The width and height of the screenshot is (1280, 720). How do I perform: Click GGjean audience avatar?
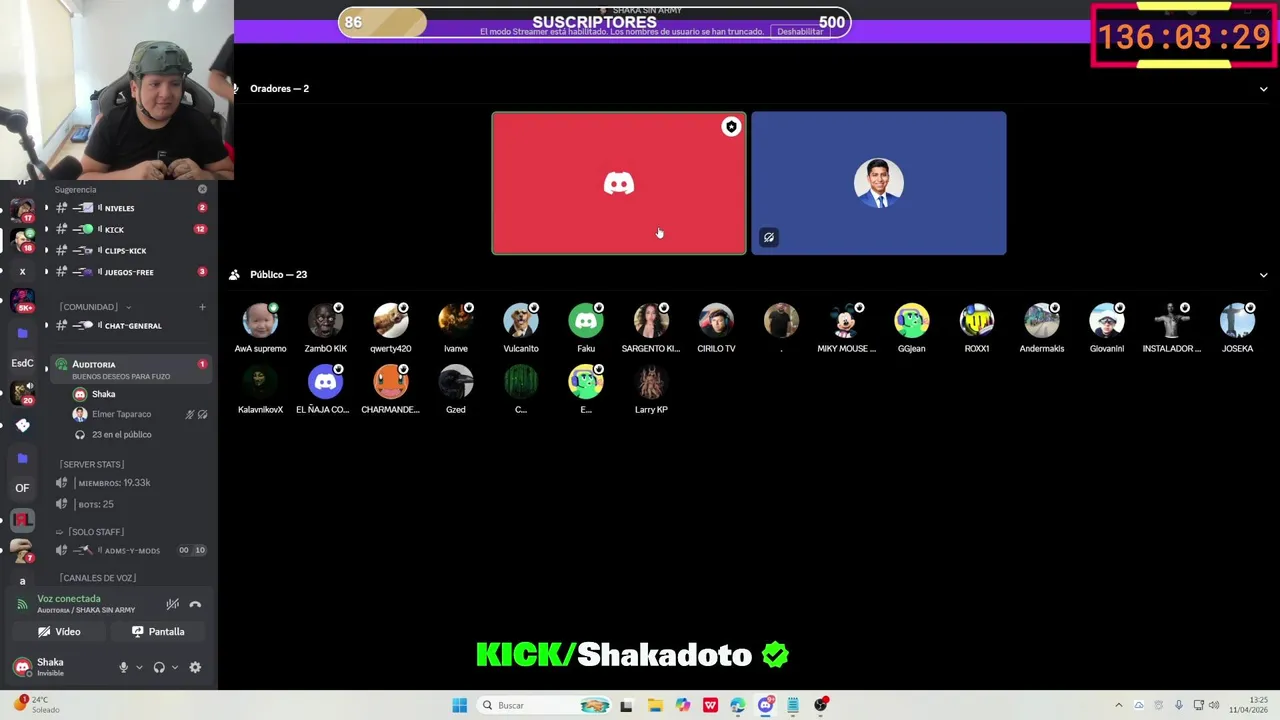pos(911,321)
